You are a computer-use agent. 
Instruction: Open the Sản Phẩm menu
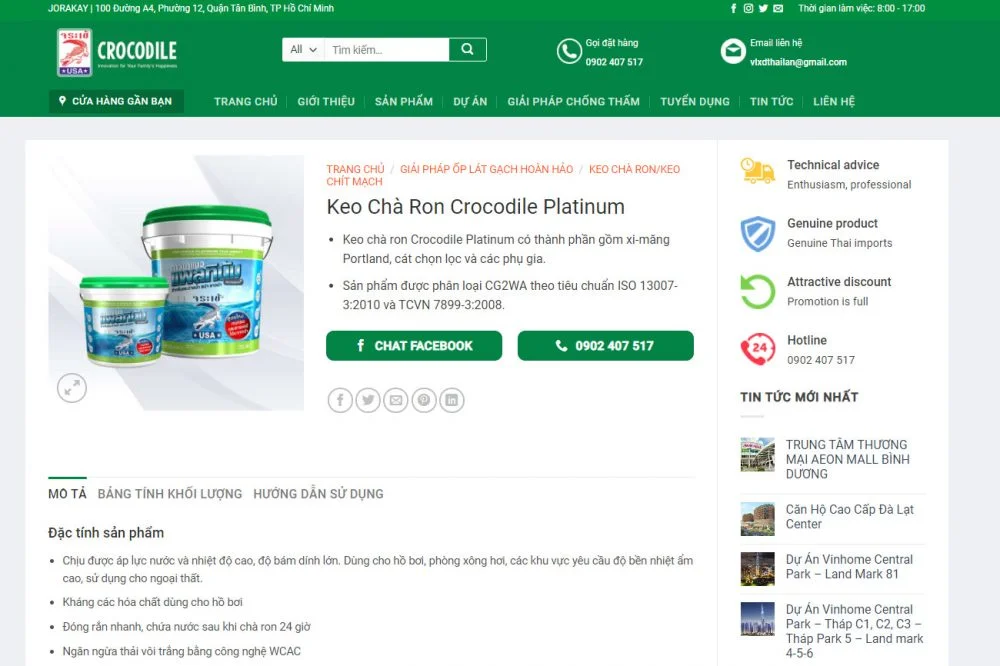point(404,101)
